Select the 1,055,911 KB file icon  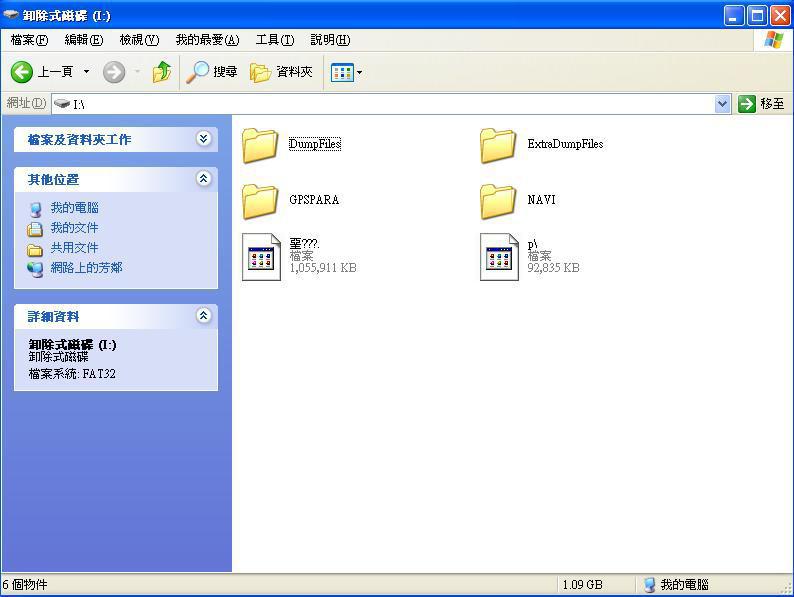261,257
